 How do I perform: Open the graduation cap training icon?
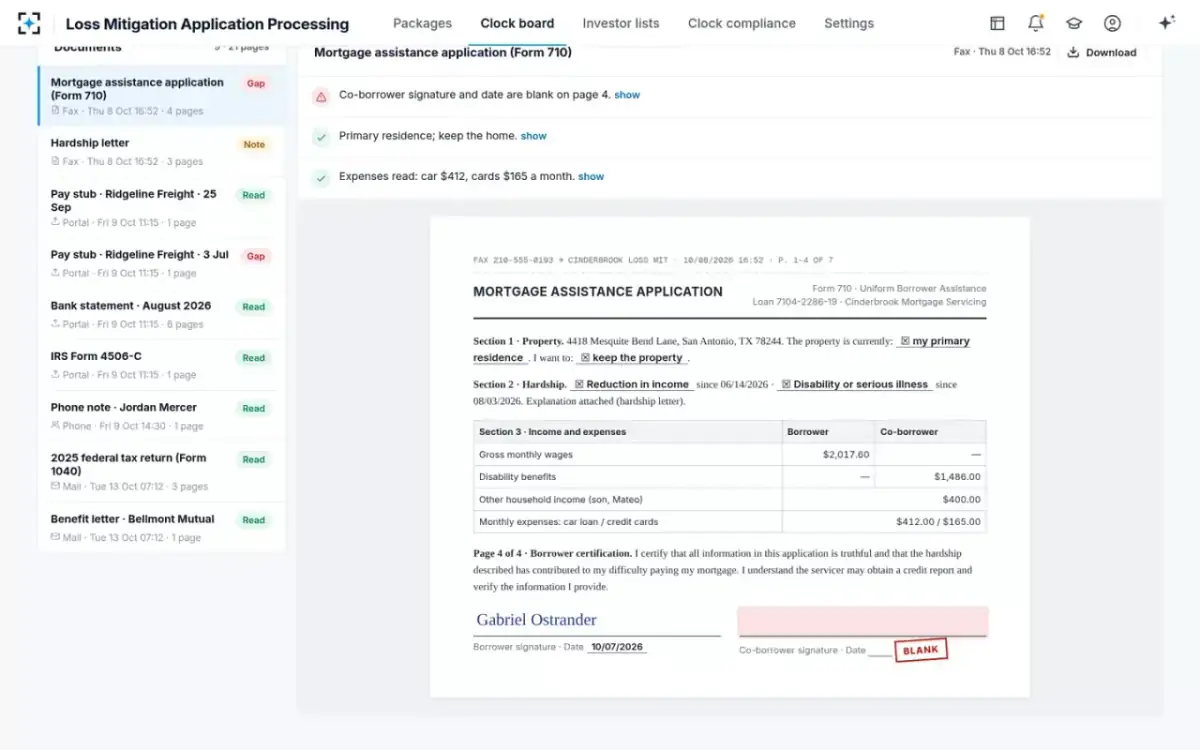pos(1074,23)
